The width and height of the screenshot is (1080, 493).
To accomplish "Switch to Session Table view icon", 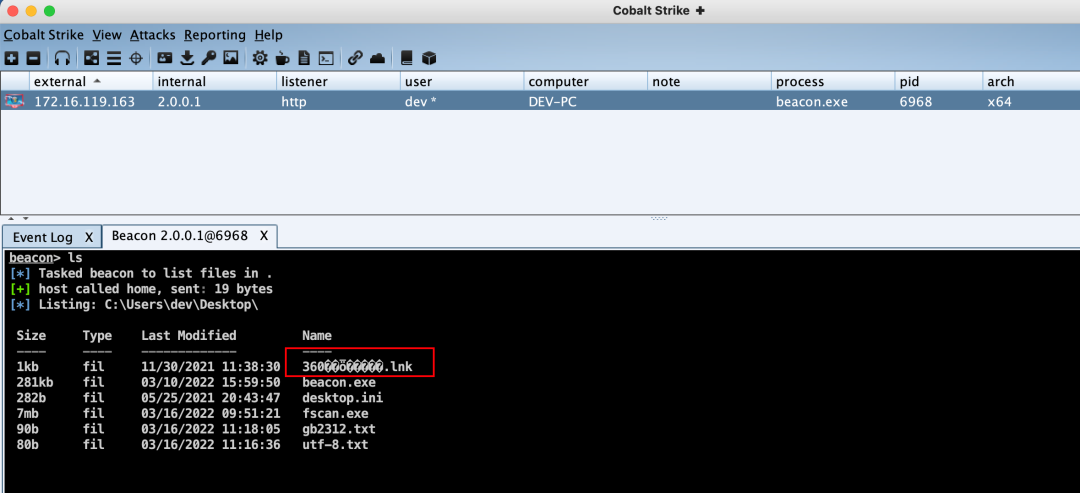I will [x=114, y=59].
